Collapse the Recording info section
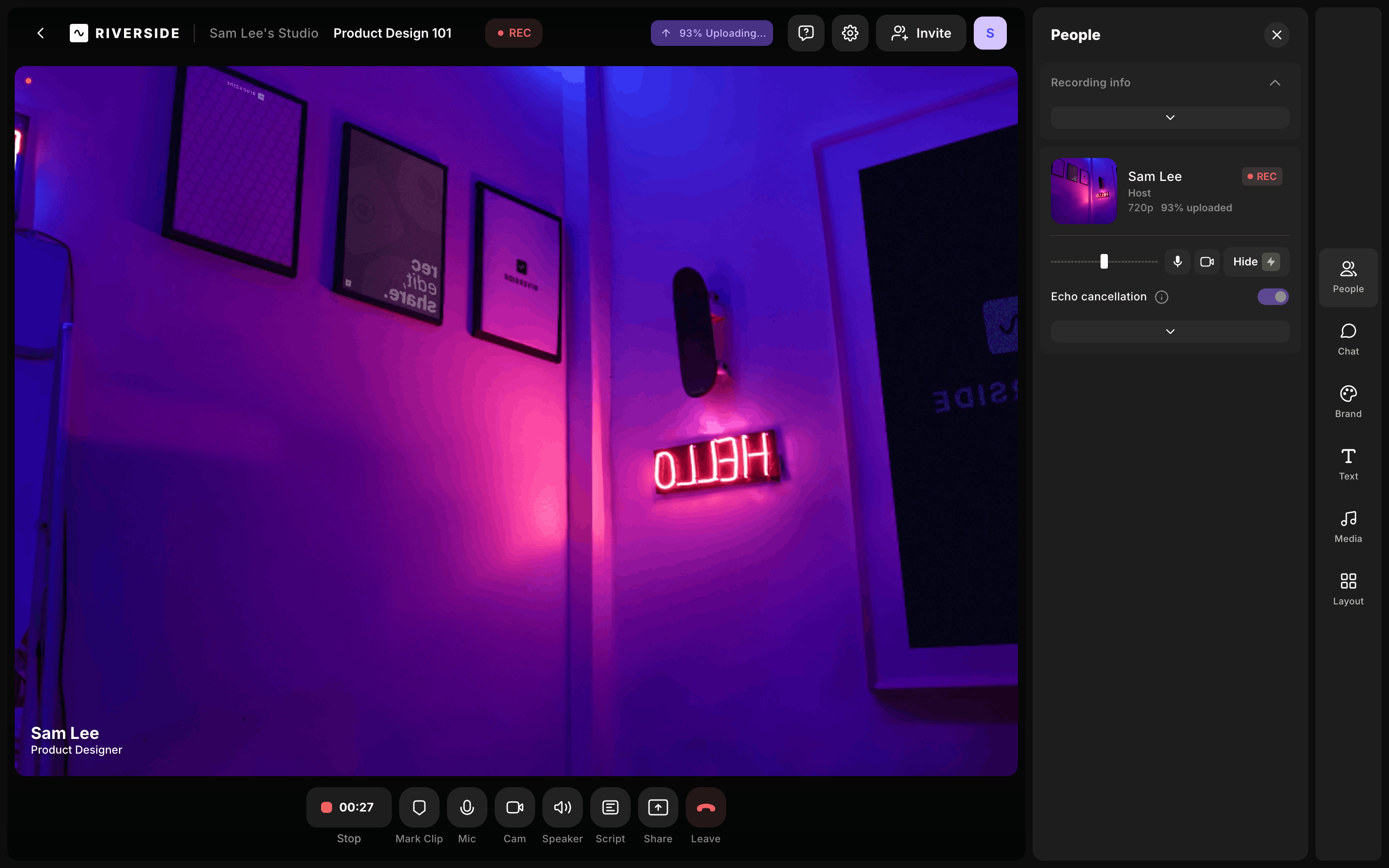The image size is (1389, 868). point(1274,83)
